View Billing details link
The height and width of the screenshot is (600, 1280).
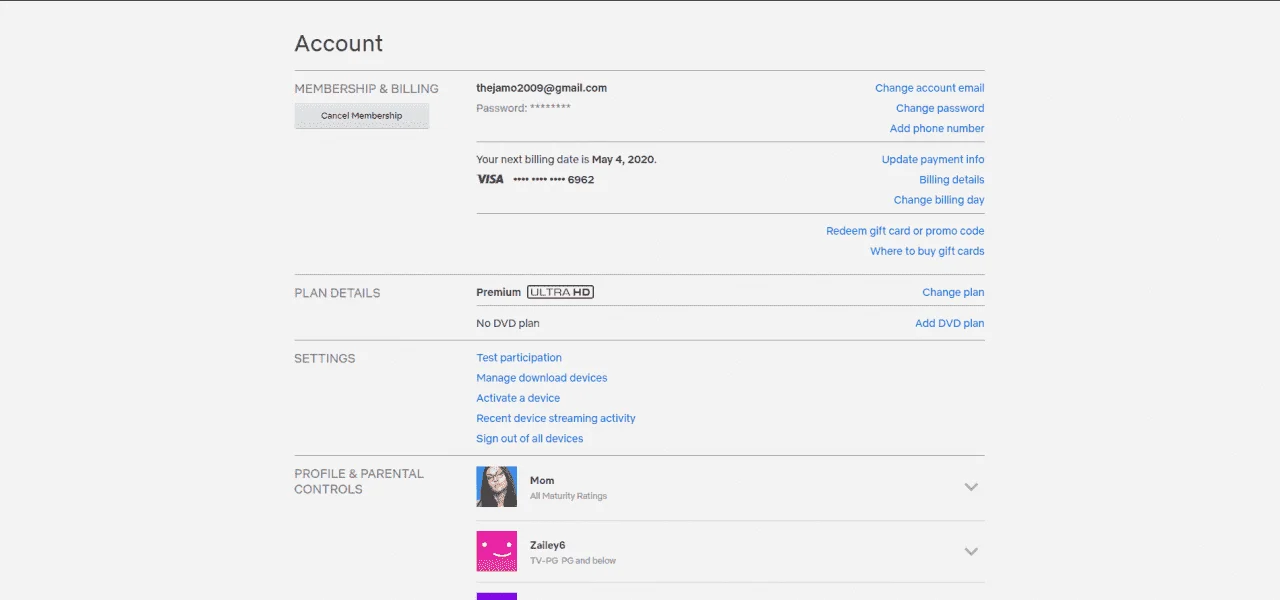[x=952, y=180]
